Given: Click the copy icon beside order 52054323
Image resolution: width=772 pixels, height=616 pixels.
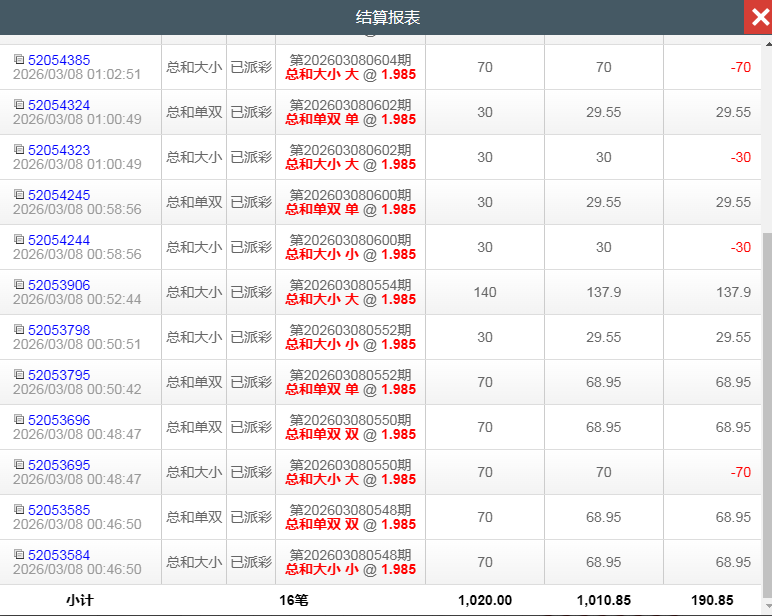Looking at the screenshot, I should (x=19, y=149).
